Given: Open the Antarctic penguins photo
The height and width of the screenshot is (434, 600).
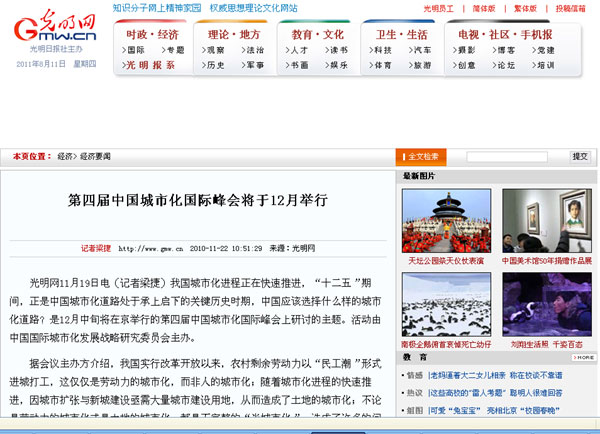Looking at the screenshot, I should pos(444,304).
